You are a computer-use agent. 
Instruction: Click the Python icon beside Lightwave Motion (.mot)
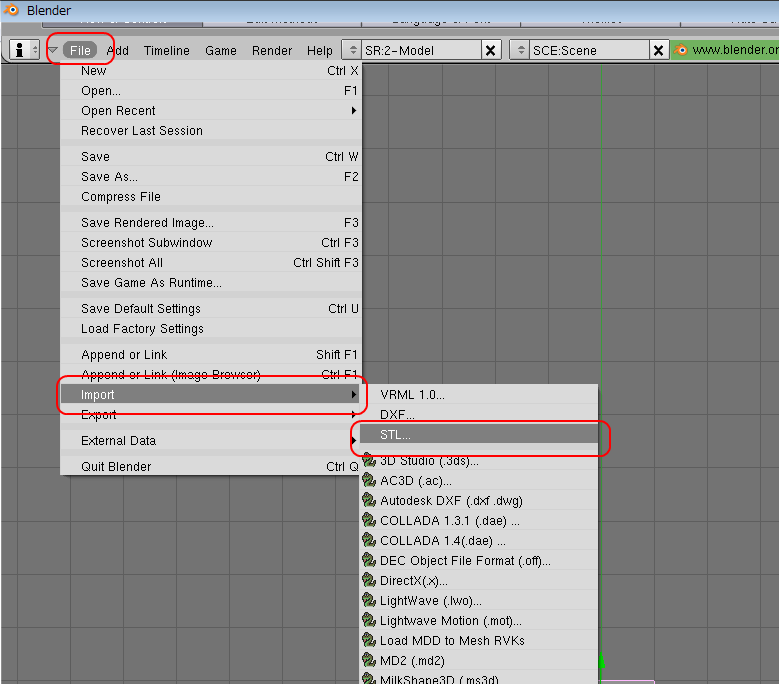tap(369, 620)
